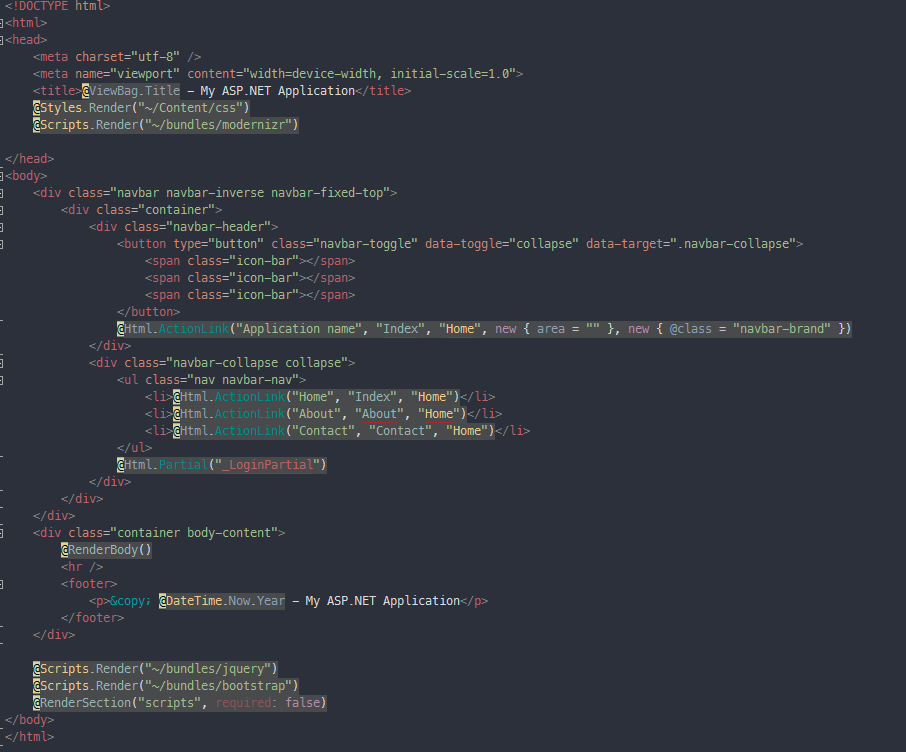Screen dimensions: 906x752
Task: Click the @class keyword in ActionLink
Action: [x=690, y=328]
